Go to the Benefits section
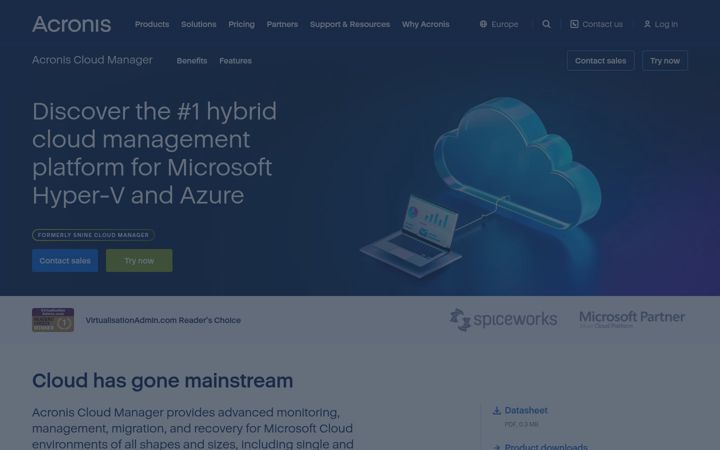720x450 pixels. 192,61
